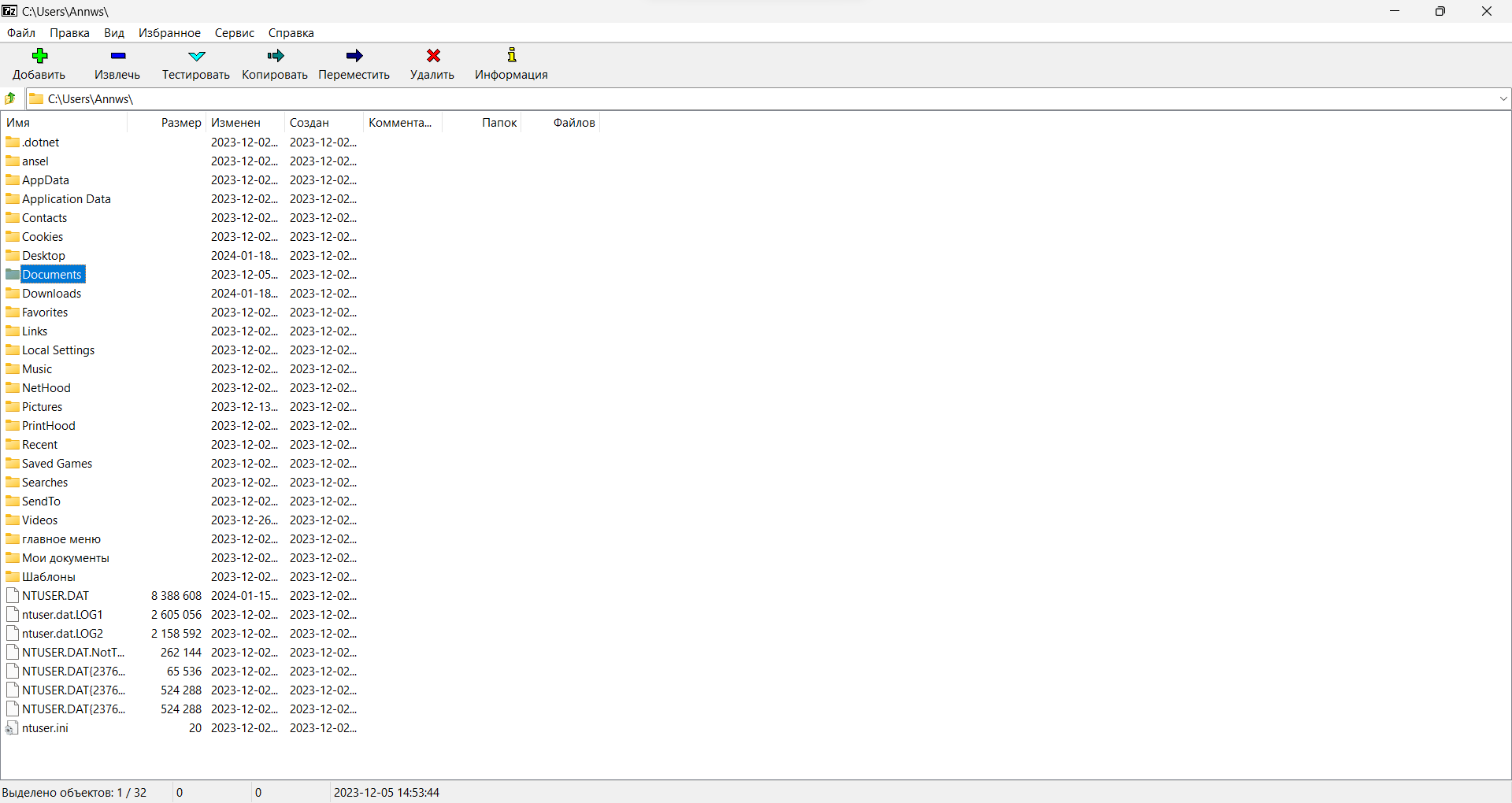Expand the address path dropdown
The image size is (1512, 803).
click(1503, 98)
